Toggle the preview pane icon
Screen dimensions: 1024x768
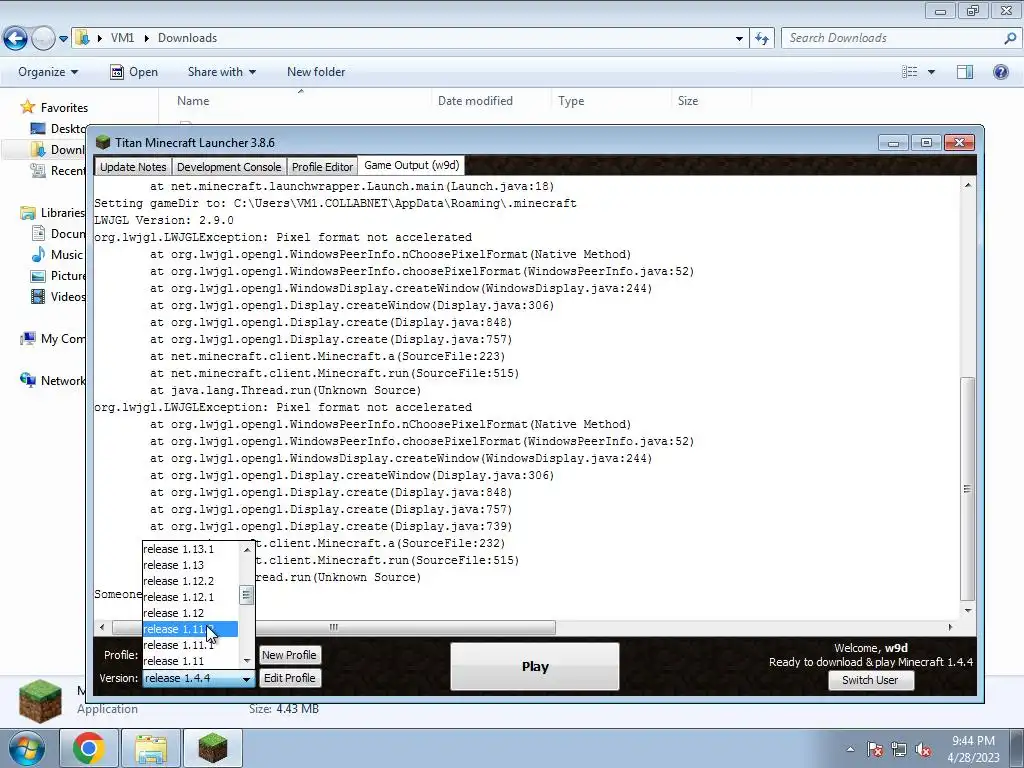point(965,72)
